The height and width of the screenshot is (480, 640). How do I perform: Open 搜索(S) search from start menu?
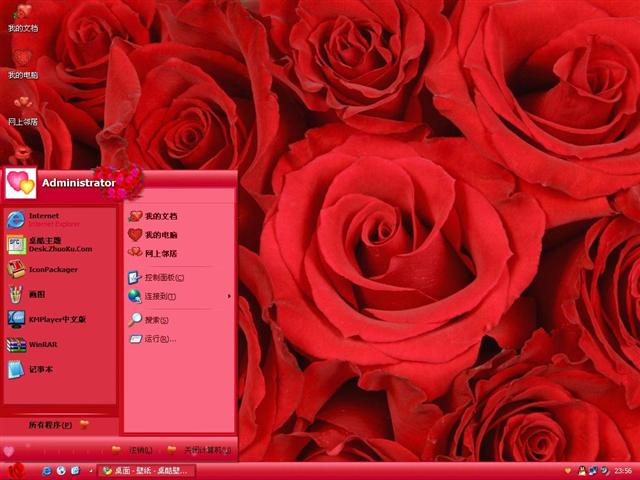[x=179, y=320]
